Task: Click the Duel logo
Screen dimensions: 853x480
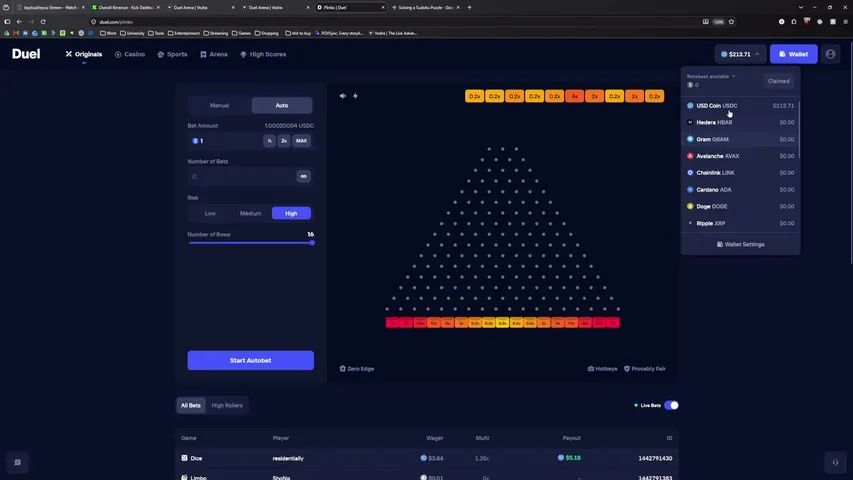Action: coord(26,54)
